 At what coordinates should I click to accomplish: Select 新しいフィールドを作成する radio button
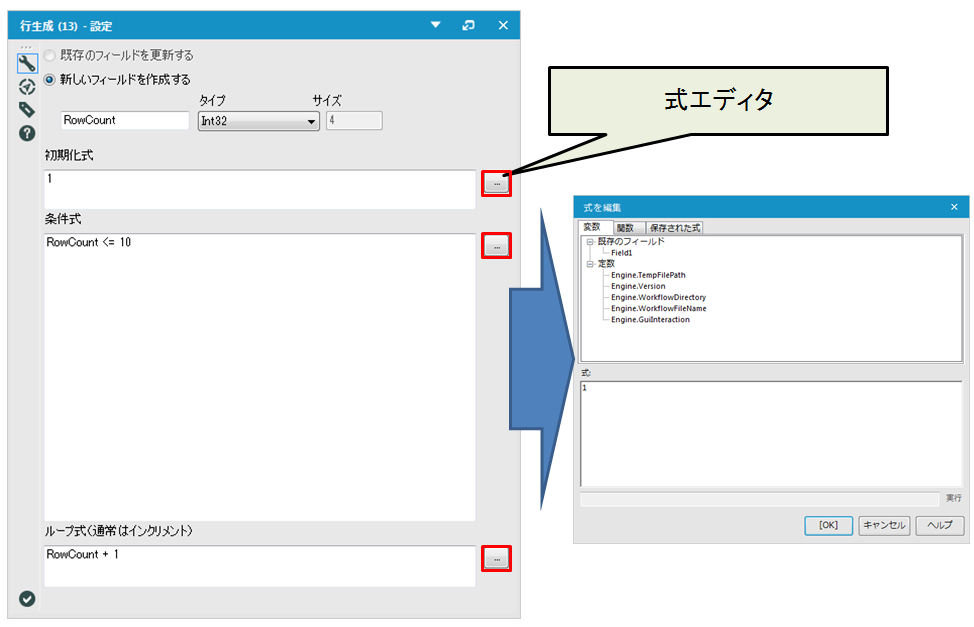[x=50, y=79]
